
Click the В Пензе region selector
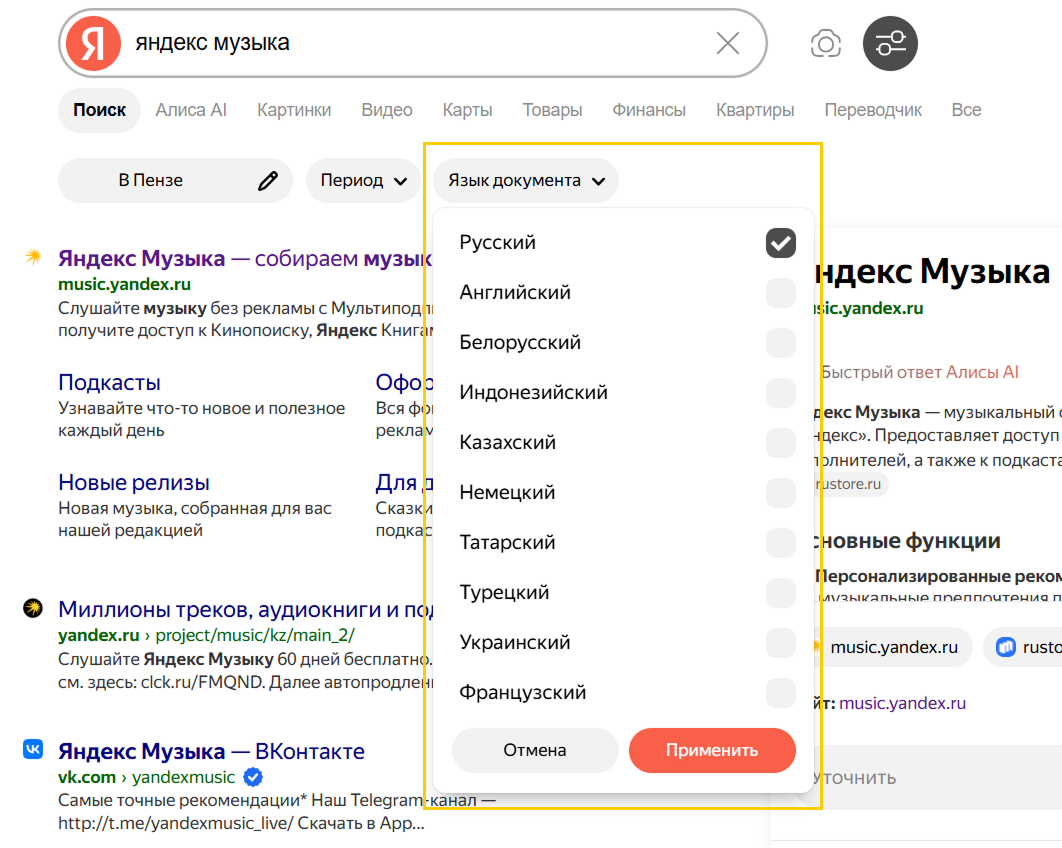(175, 181)
